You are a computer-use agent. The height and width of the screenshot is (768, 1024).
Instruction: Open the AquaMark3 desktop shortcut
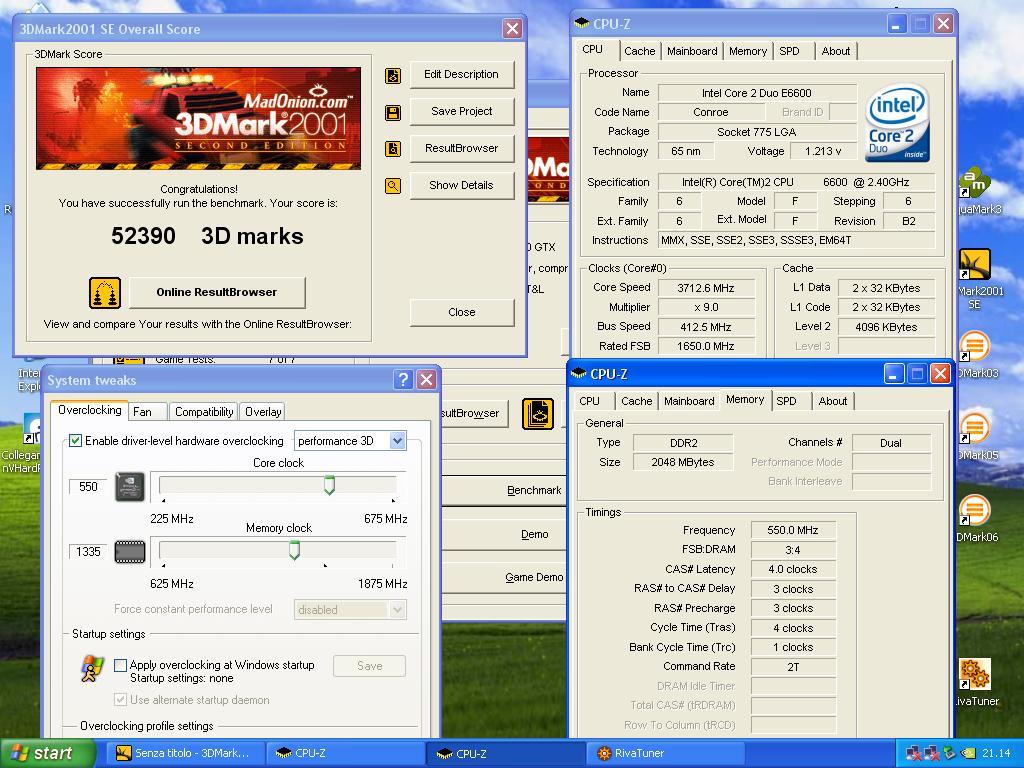(974, 183)
